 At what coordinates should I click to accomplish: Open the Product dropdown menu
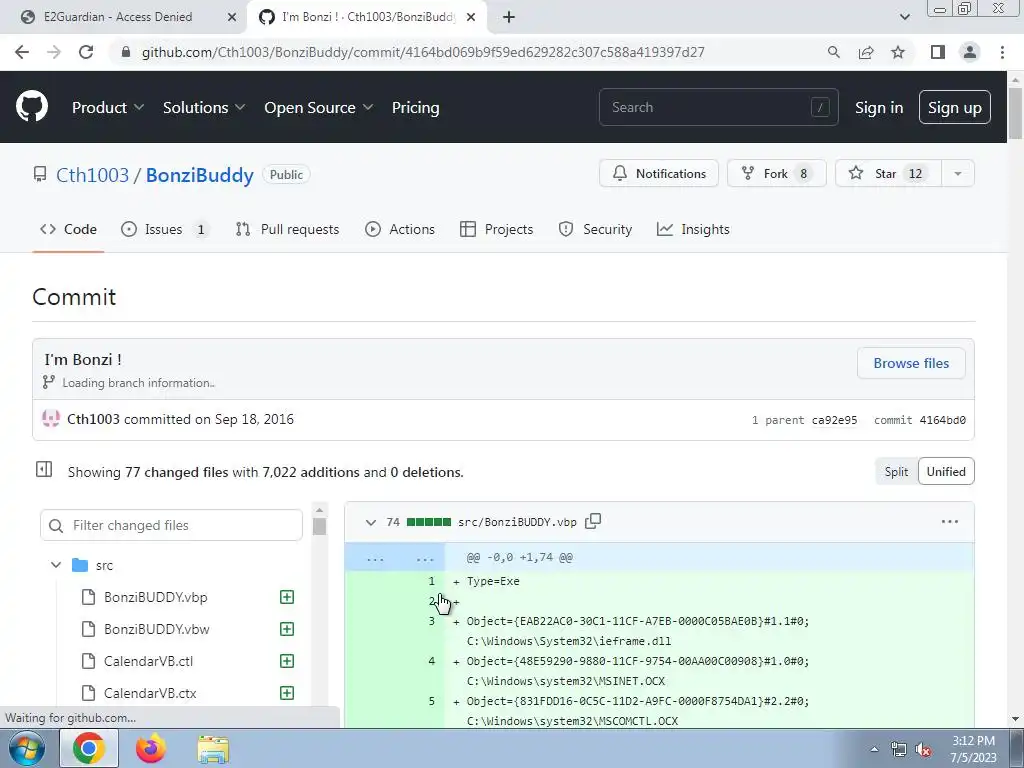pyautogui.click(x=108, y=107)
